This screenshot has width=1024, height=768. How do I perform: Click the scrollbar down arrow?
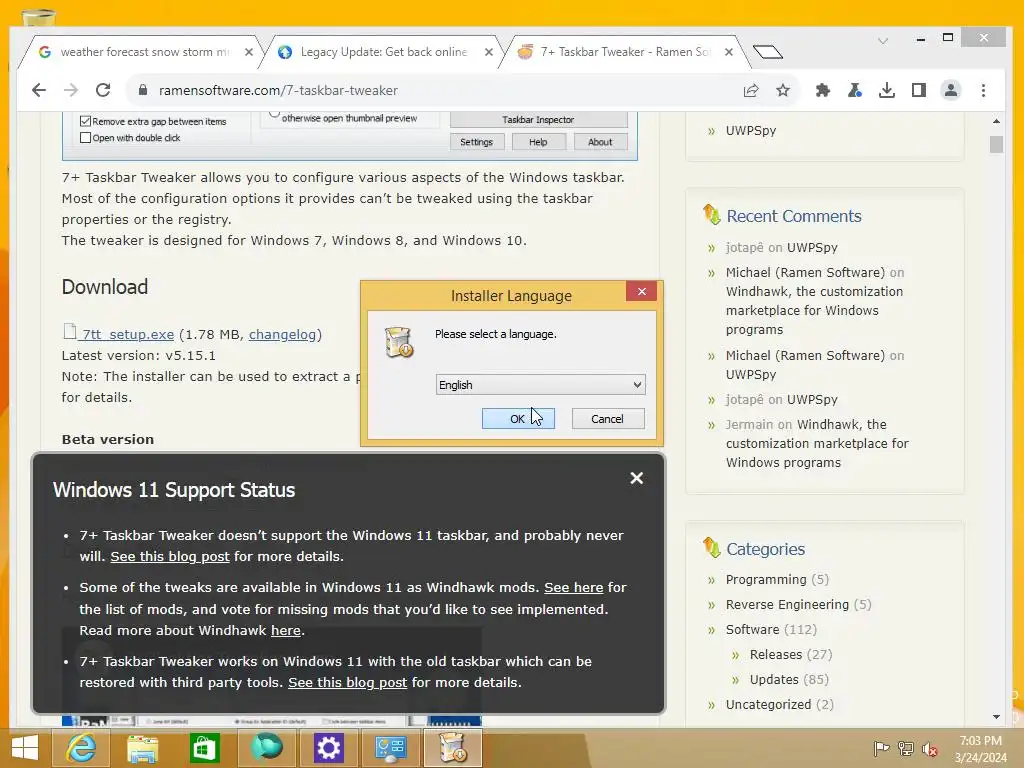coord(996,716)
